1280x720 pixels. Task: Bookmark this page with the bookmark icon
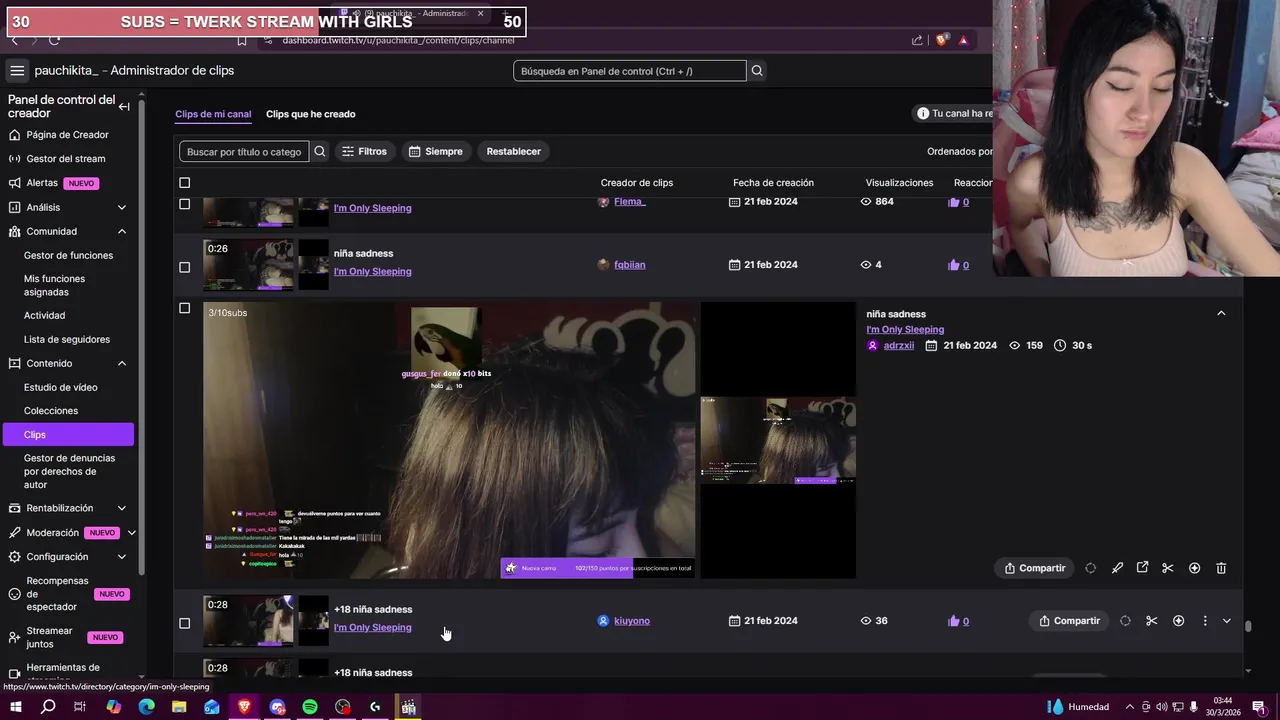click(242, 40)
